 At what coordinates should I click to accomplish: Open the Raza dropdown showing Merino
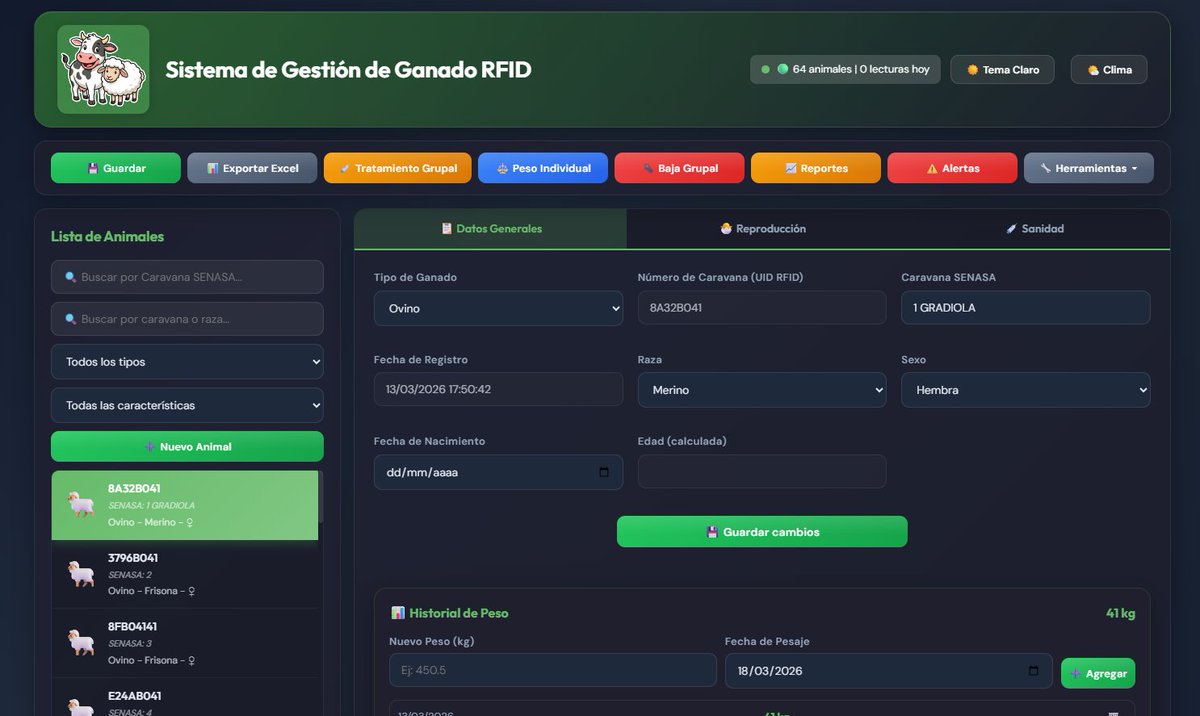pos(762,390)
